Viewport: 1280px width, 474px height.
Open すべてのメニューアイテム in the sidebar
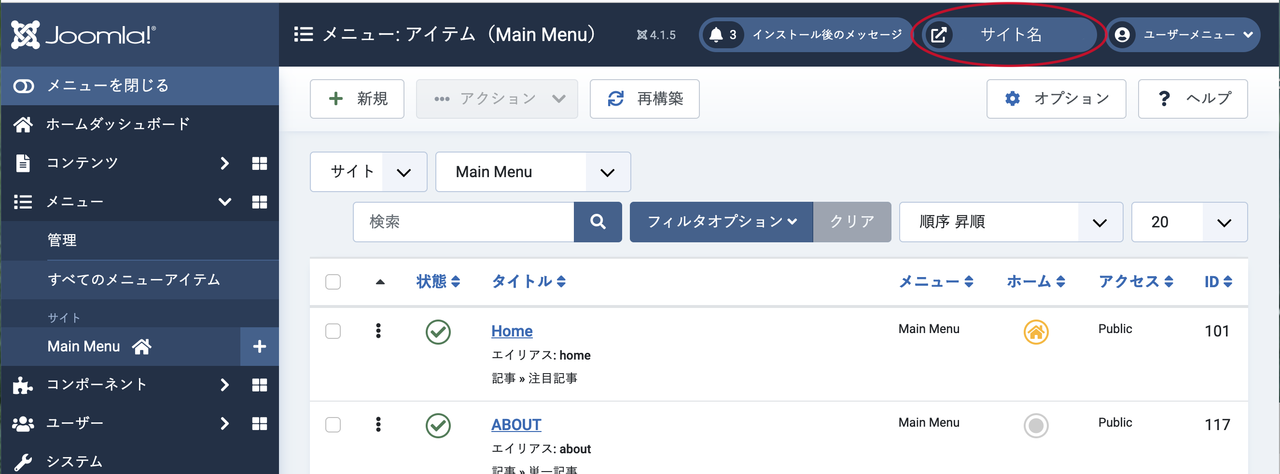(x=133, y=279)
